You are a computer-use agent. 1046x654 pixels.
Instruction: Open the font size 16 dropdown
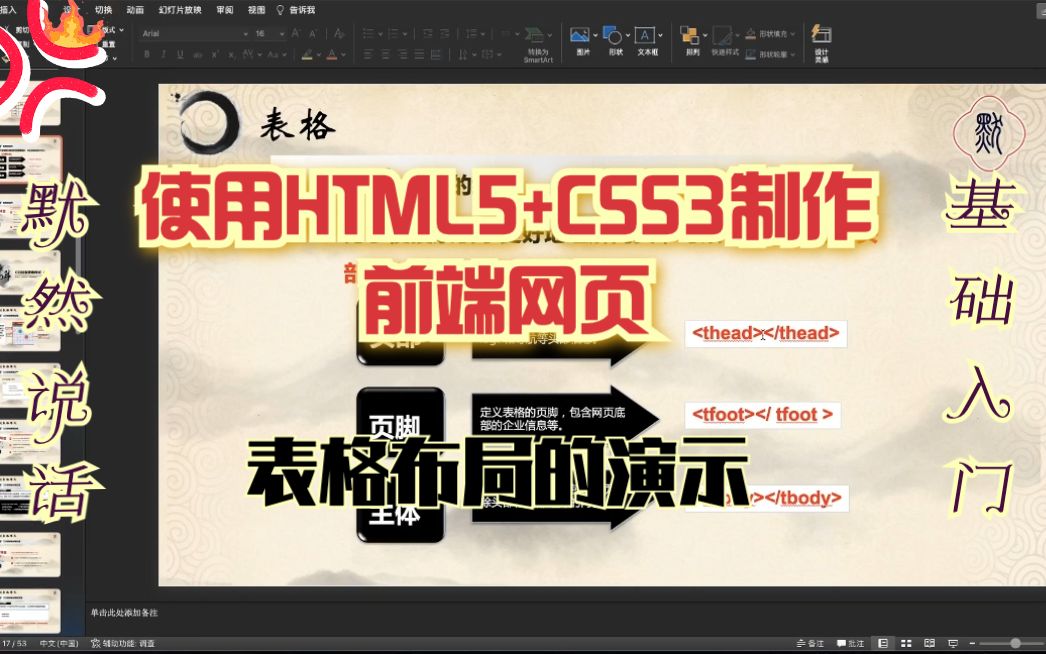[281, 33]
